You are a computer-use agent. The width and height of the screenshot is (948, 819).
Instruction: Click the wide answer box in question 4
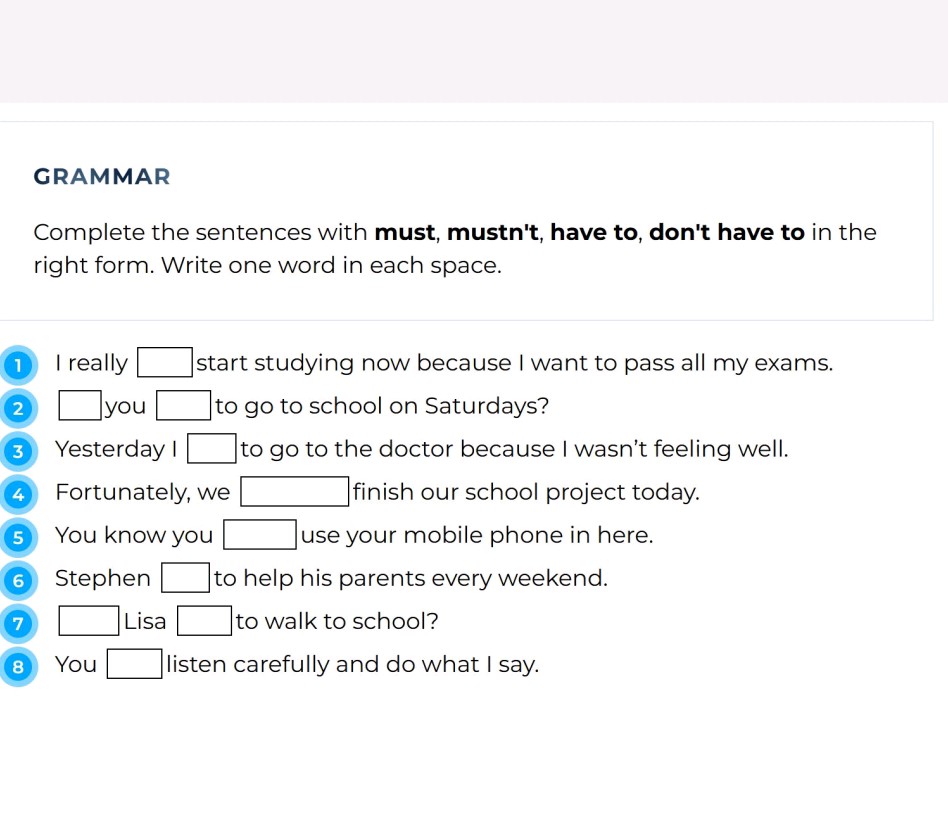coord(294,490)
